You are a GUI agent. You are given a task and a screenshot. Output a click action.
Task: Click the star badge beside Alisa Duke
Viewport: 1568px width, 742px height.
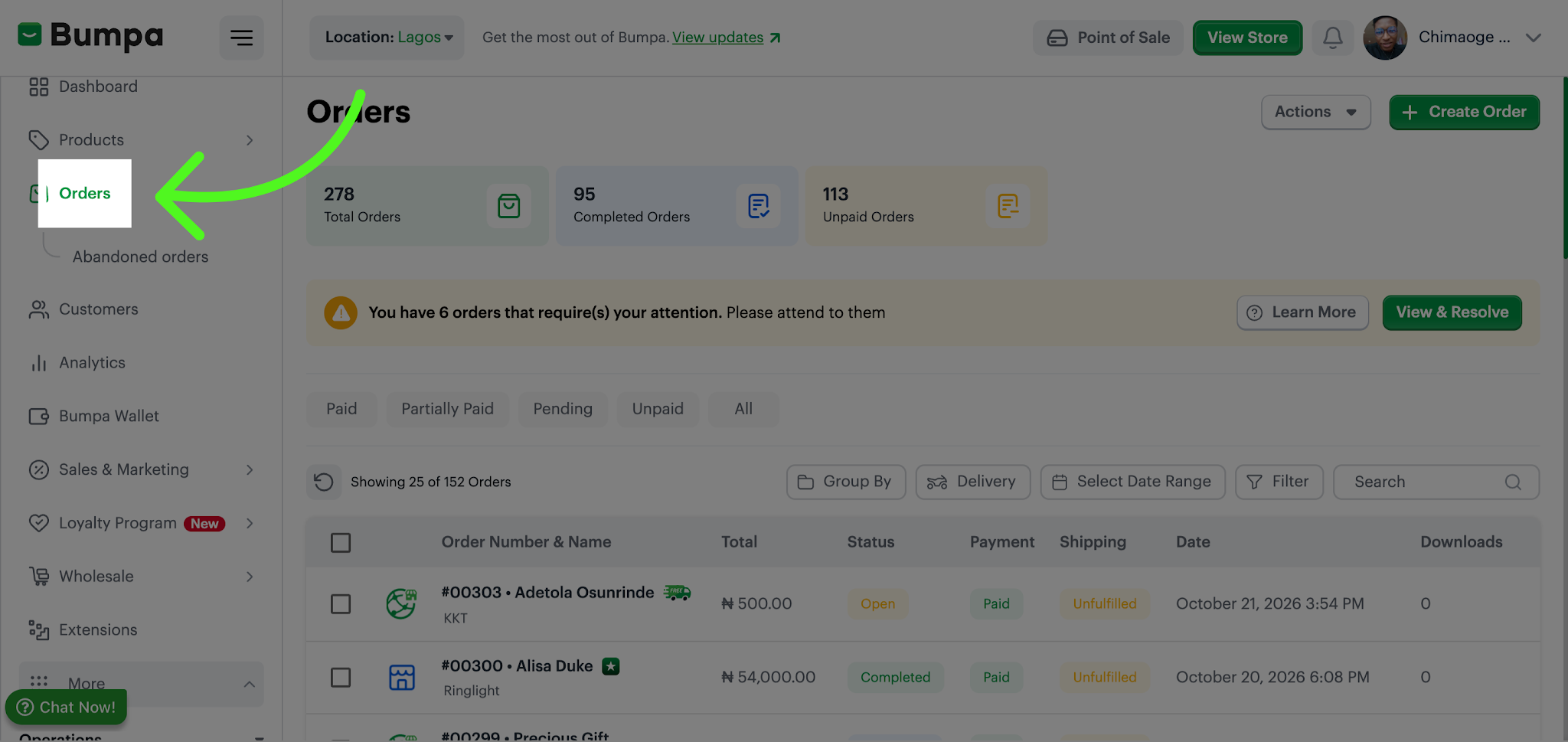[610, 666]
